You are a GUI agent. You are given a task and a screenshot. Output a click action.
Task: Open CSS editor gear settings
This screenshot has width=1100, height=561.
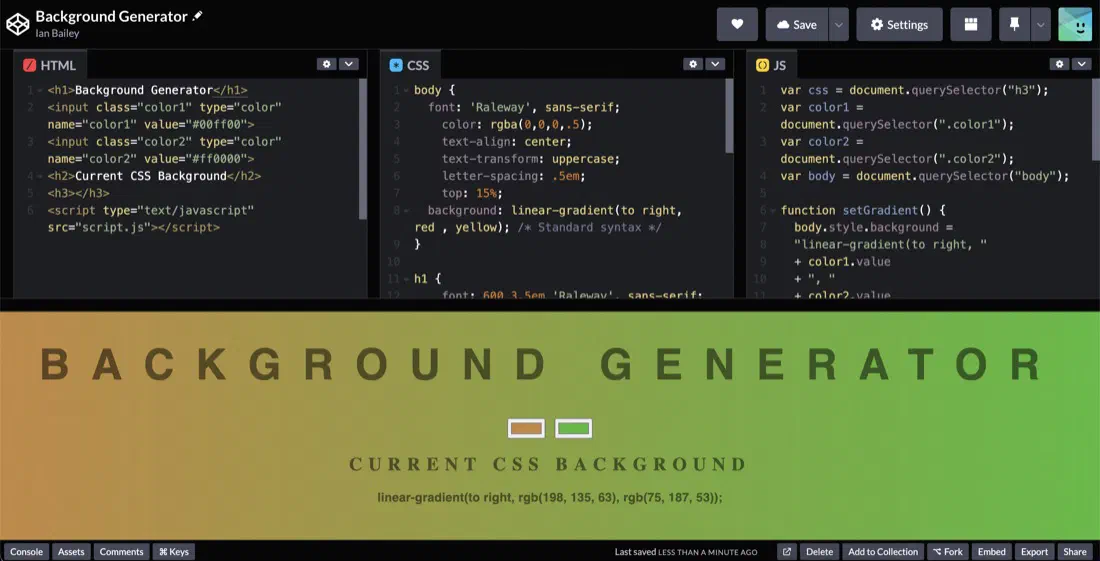693,64
